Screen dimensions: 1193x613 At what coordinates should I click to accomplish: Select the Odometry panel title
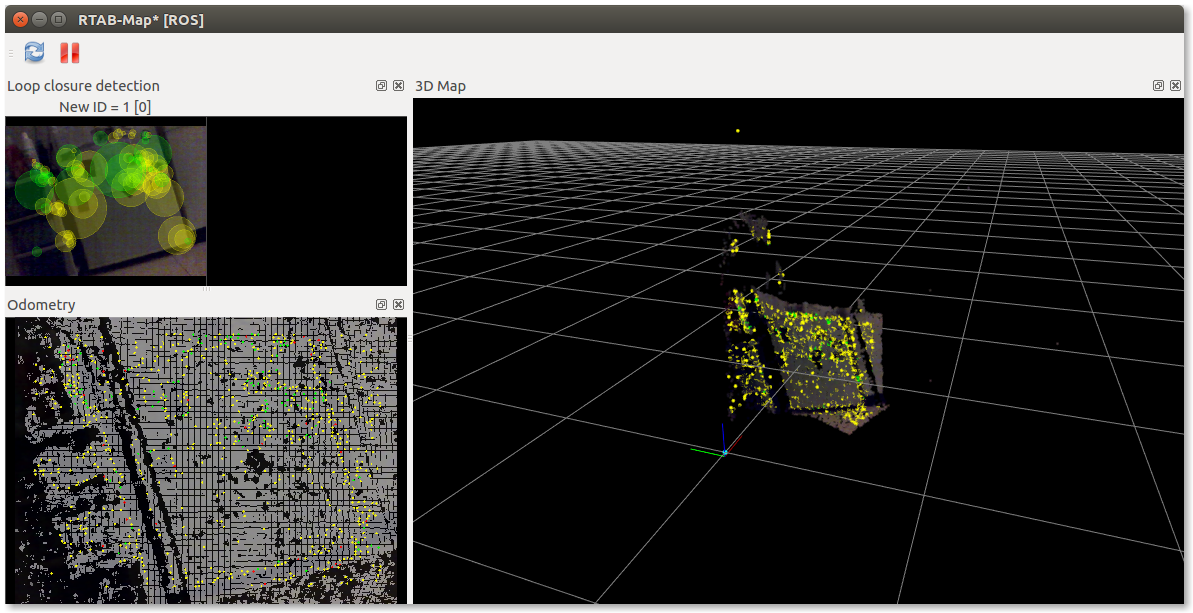pos(41,304)
